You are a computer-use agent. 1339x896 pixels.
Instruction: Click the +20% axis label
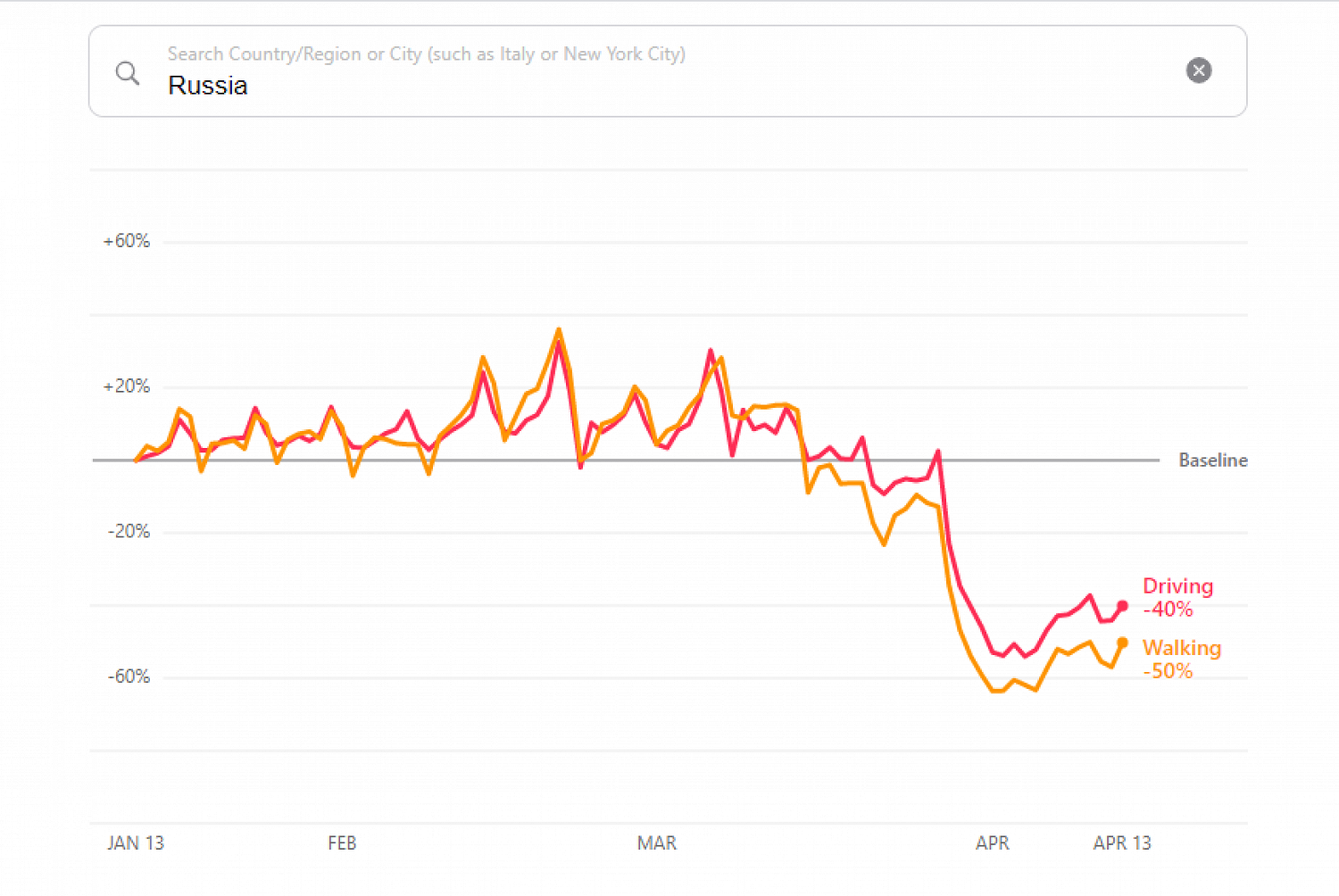[x=127, y=386]
